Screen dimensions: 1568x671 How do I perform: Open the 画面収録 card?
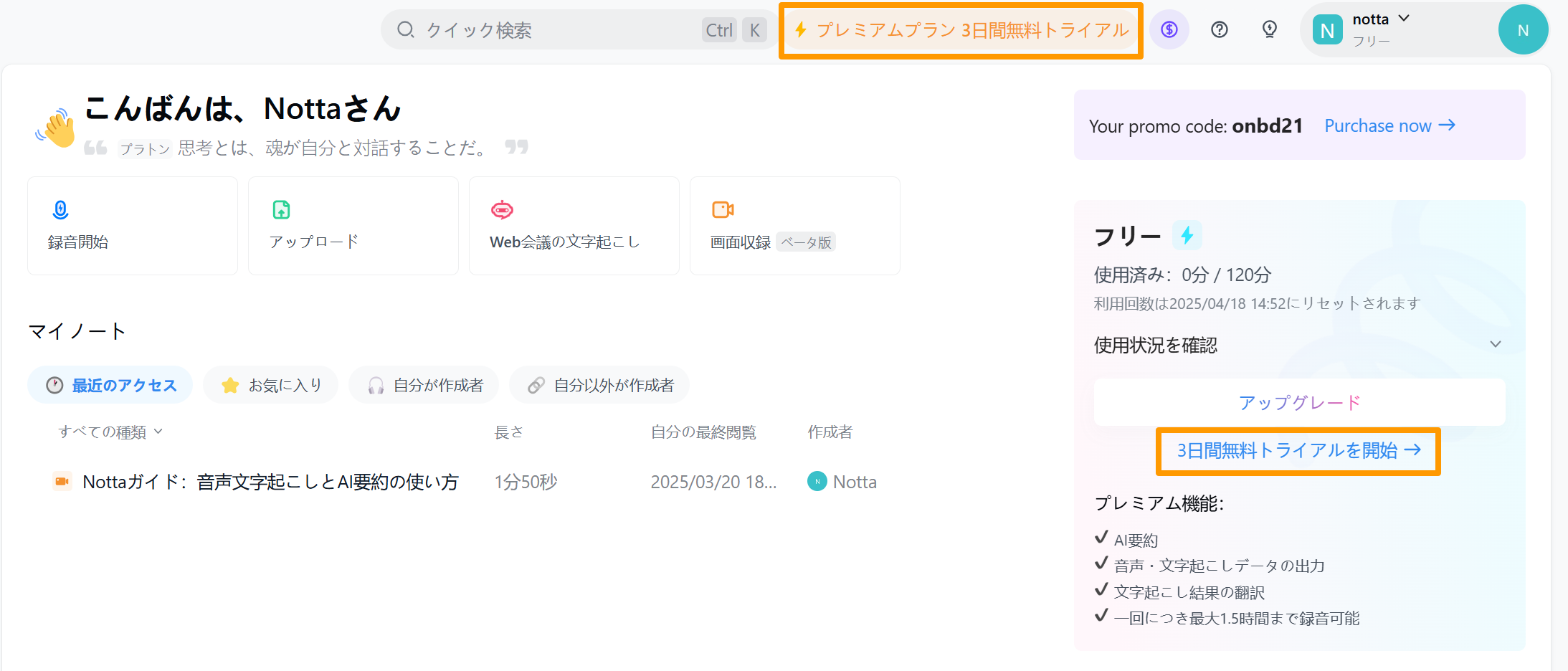pos(795,226)
